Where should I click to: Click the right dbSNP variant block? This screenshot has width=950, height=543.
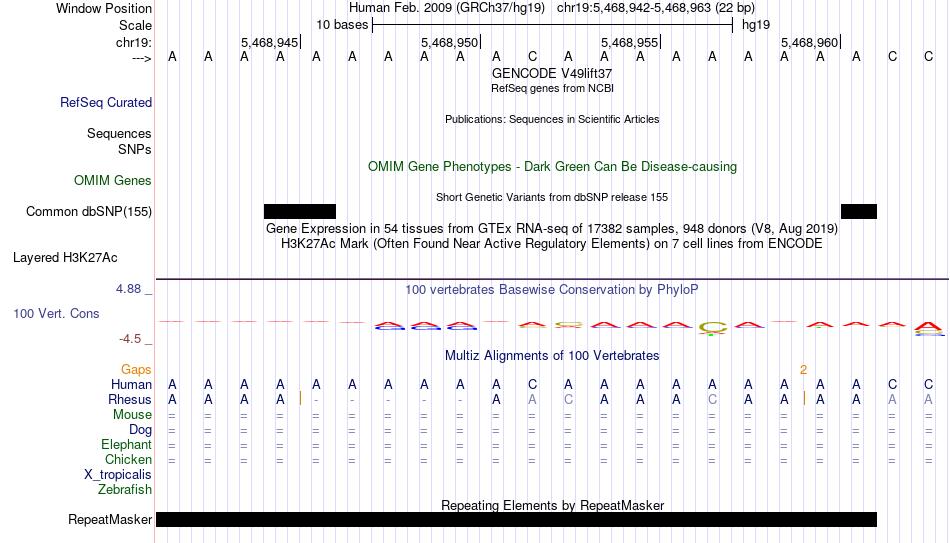(859, 212)
